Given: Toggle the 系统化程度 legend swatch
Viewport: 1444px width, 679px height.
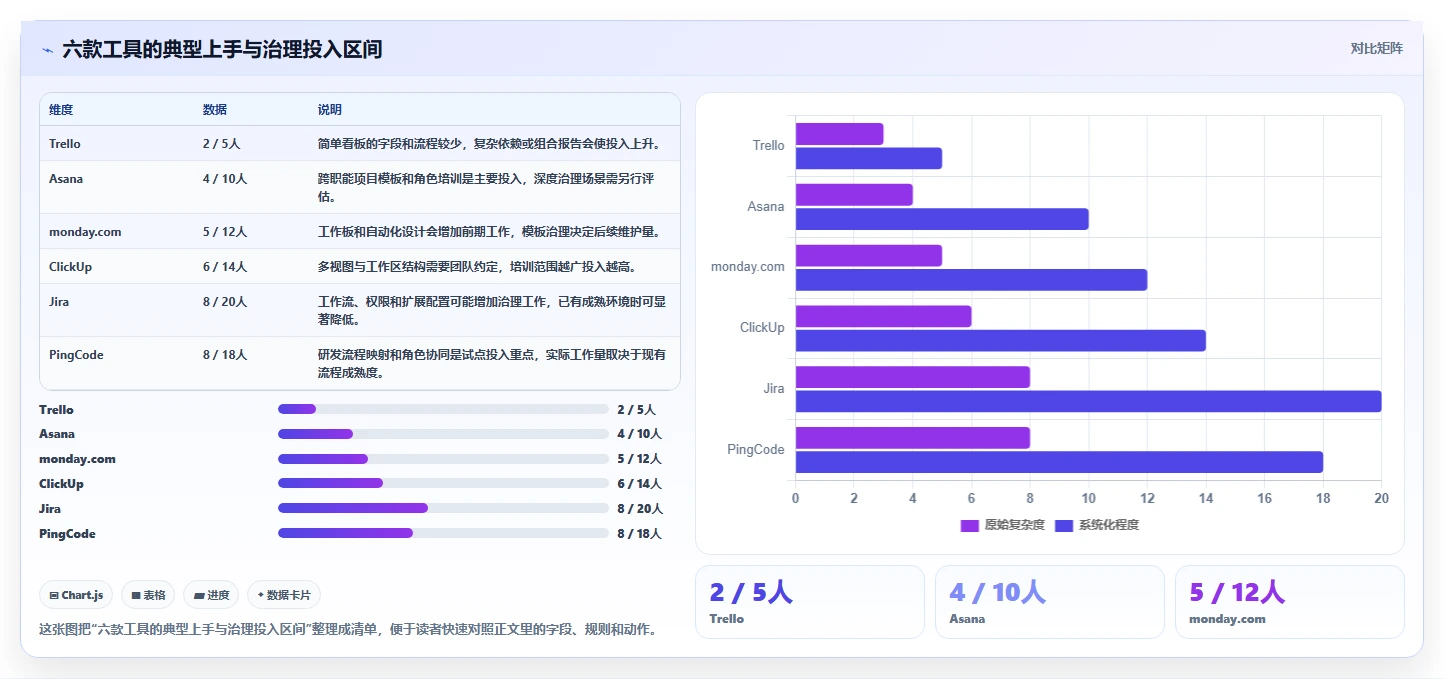Looking at the screenshot, I should (x=1063, y=525).
